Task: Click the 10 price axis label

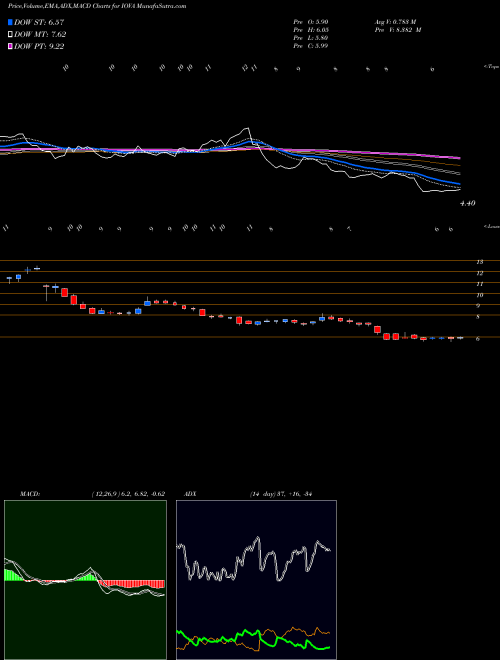Action: click(x=480, y=295)
